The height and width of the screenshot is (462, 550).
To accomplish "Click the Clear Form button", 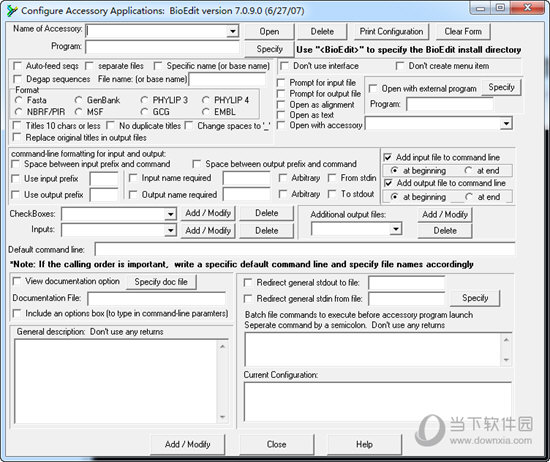I will [463, 32].
